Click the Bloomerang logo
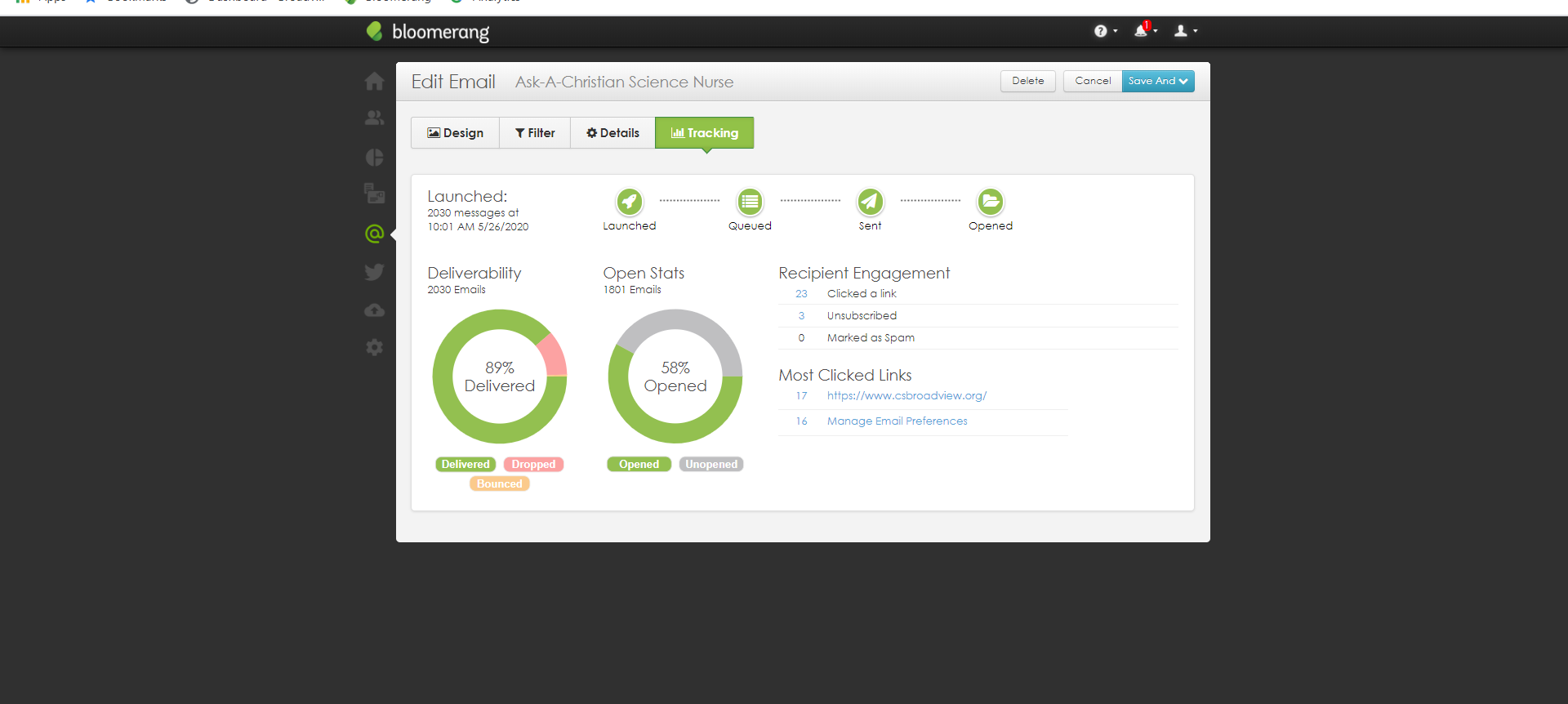The width and height of the screenshot is (1568, 704). click(427, 32)
